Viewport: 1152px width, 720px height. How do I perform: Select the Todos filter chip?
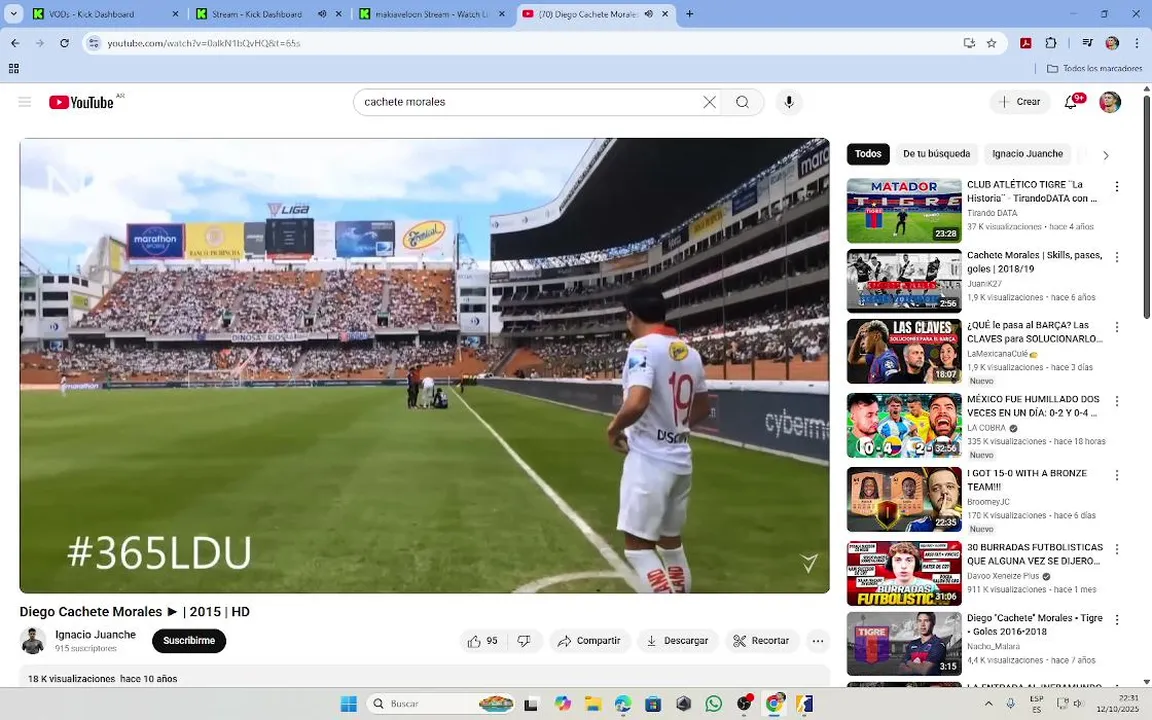pos(868,154)
